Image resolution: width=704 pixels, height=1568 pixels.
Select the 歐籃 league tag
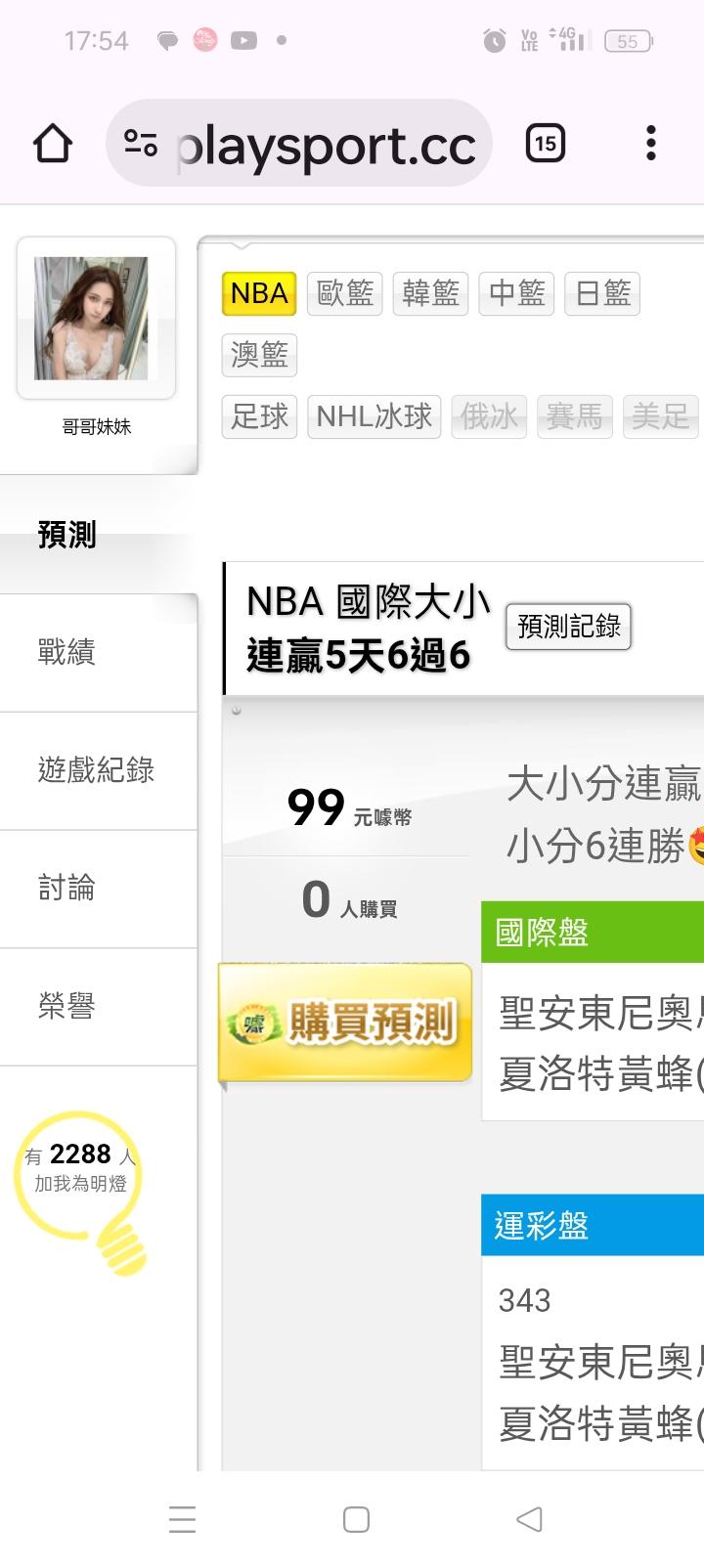pyautogui.click(x=344, y=293)
